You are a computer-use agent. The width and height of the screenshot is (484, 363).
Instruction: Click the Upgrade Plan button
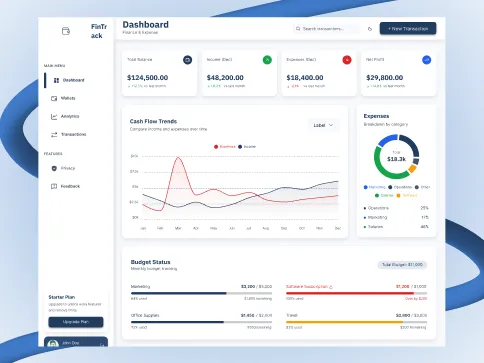[x=76, y=322]
